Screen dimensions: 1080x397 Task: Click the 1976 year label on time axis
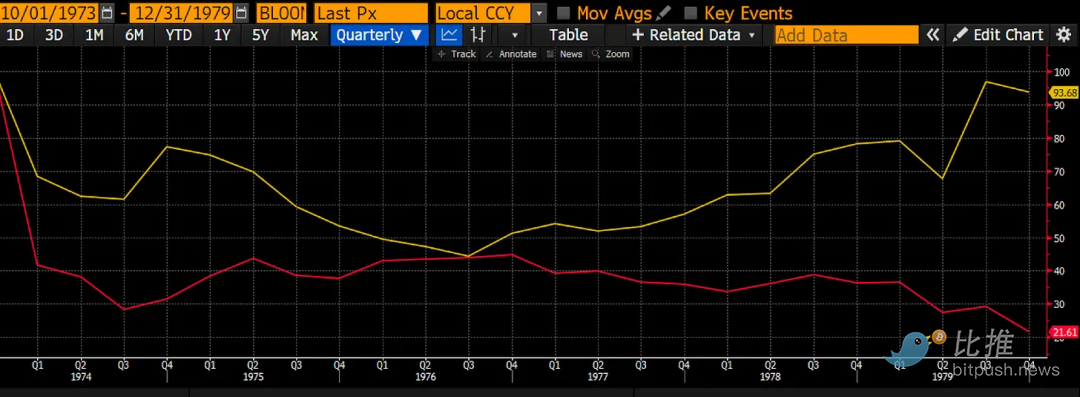pyautogui.click(x=425, y=378)
